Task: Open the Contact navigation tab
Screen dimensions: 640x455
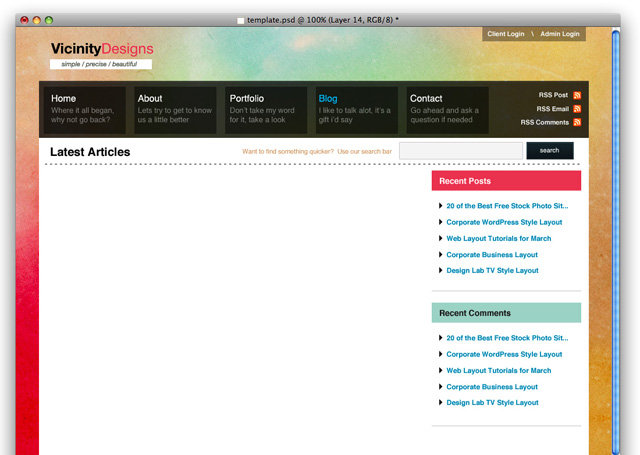Action: pos(447,110)
